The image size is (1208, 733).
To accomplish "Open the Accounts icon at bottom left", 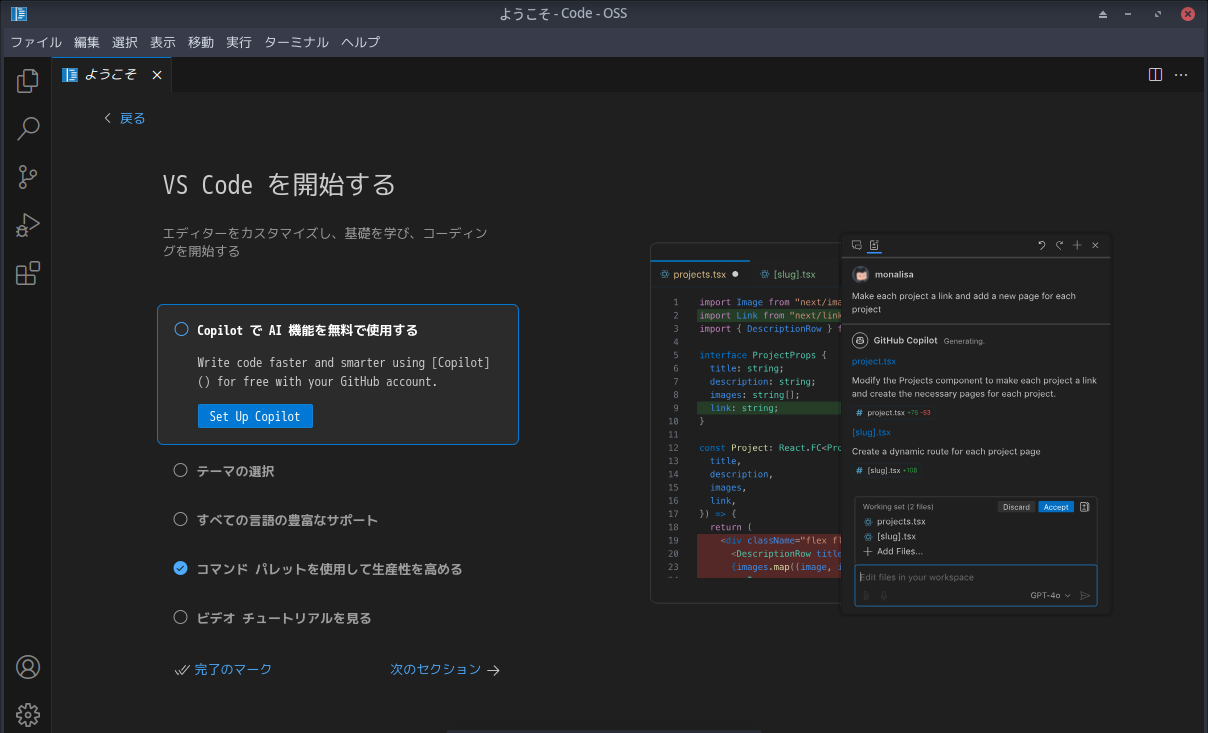I will (27, 667).
